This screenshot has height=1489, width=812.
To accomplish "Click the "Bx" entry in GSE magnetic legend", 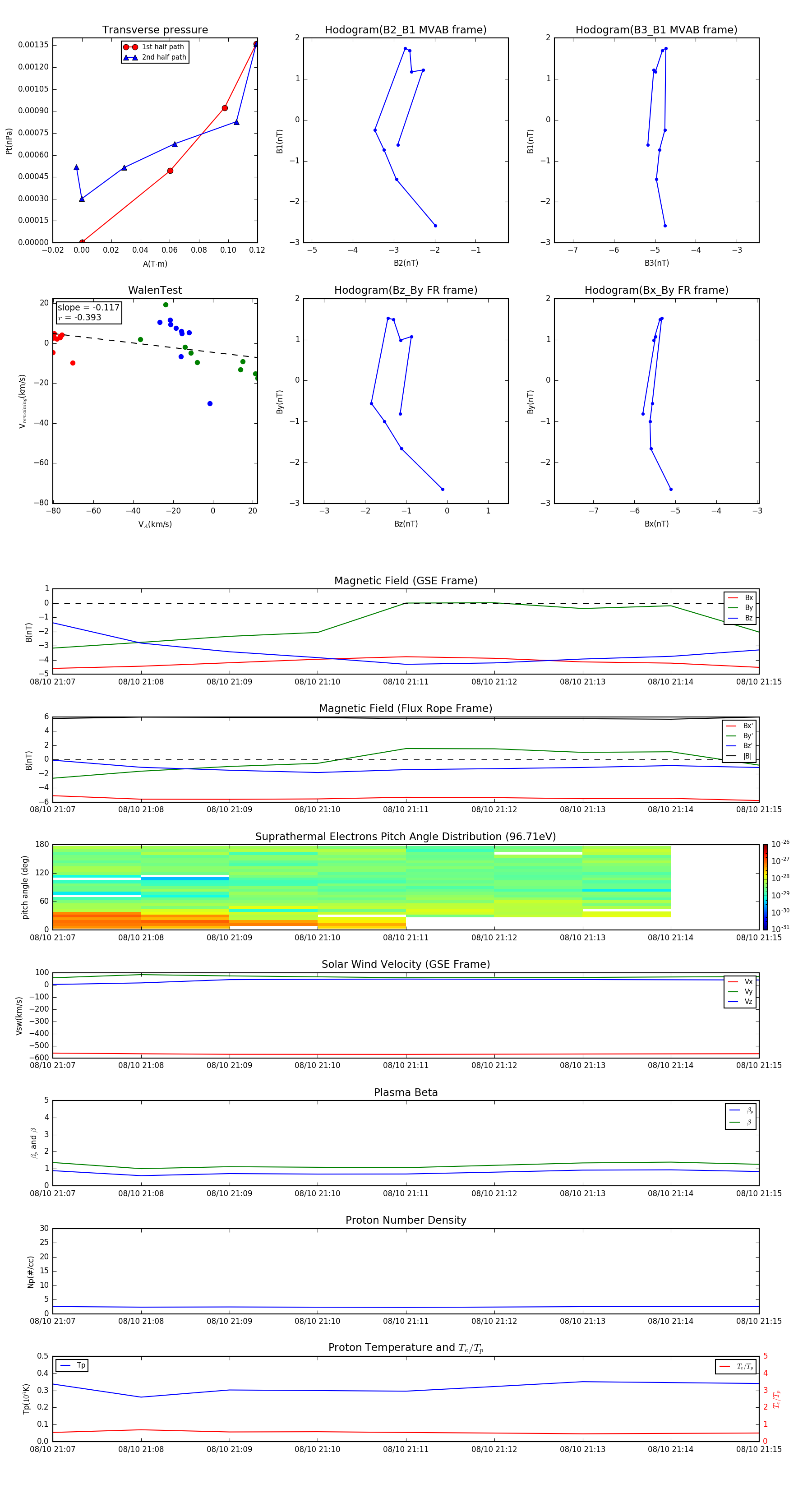I will tap(741, 598).
